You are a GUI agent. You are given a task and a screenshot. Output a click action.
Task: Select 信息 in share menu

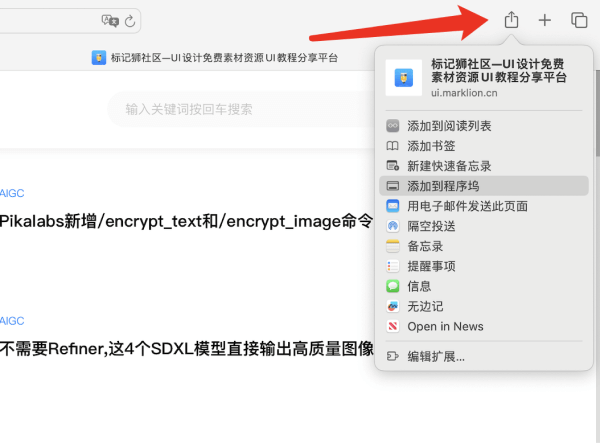click(484, 286)
